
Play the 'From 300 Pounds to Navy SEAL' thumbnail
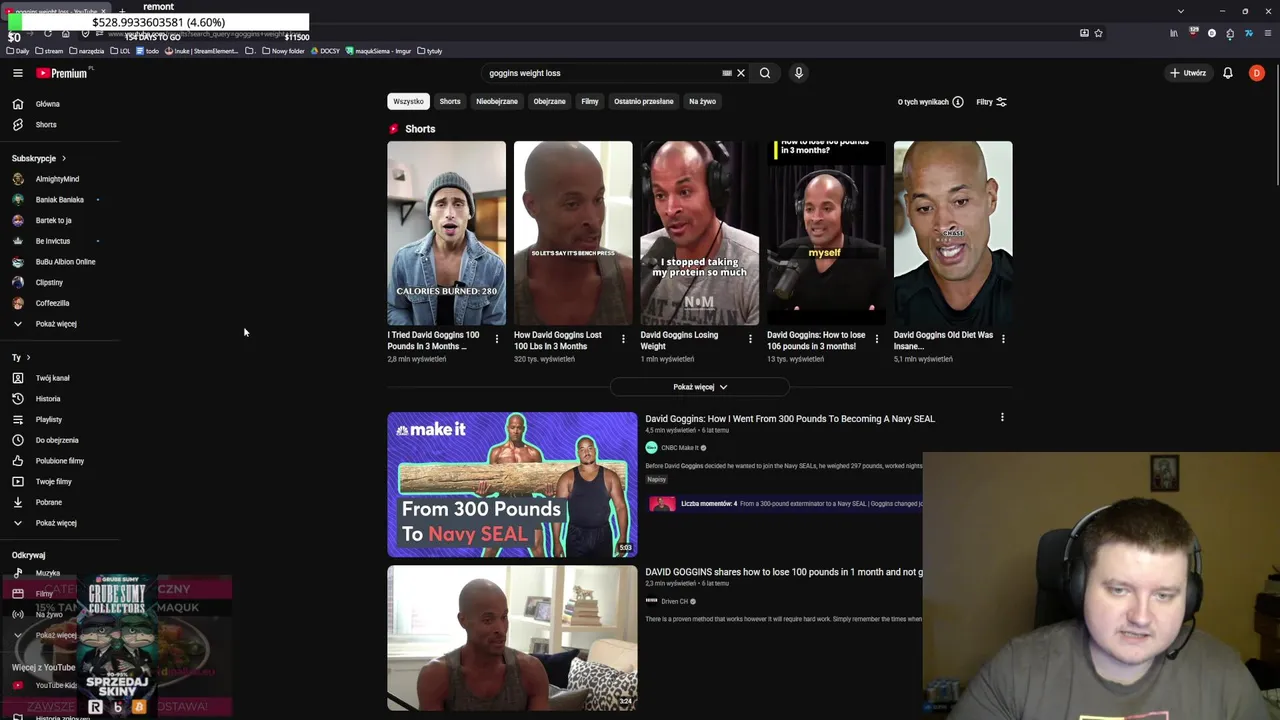pos(512,484)
